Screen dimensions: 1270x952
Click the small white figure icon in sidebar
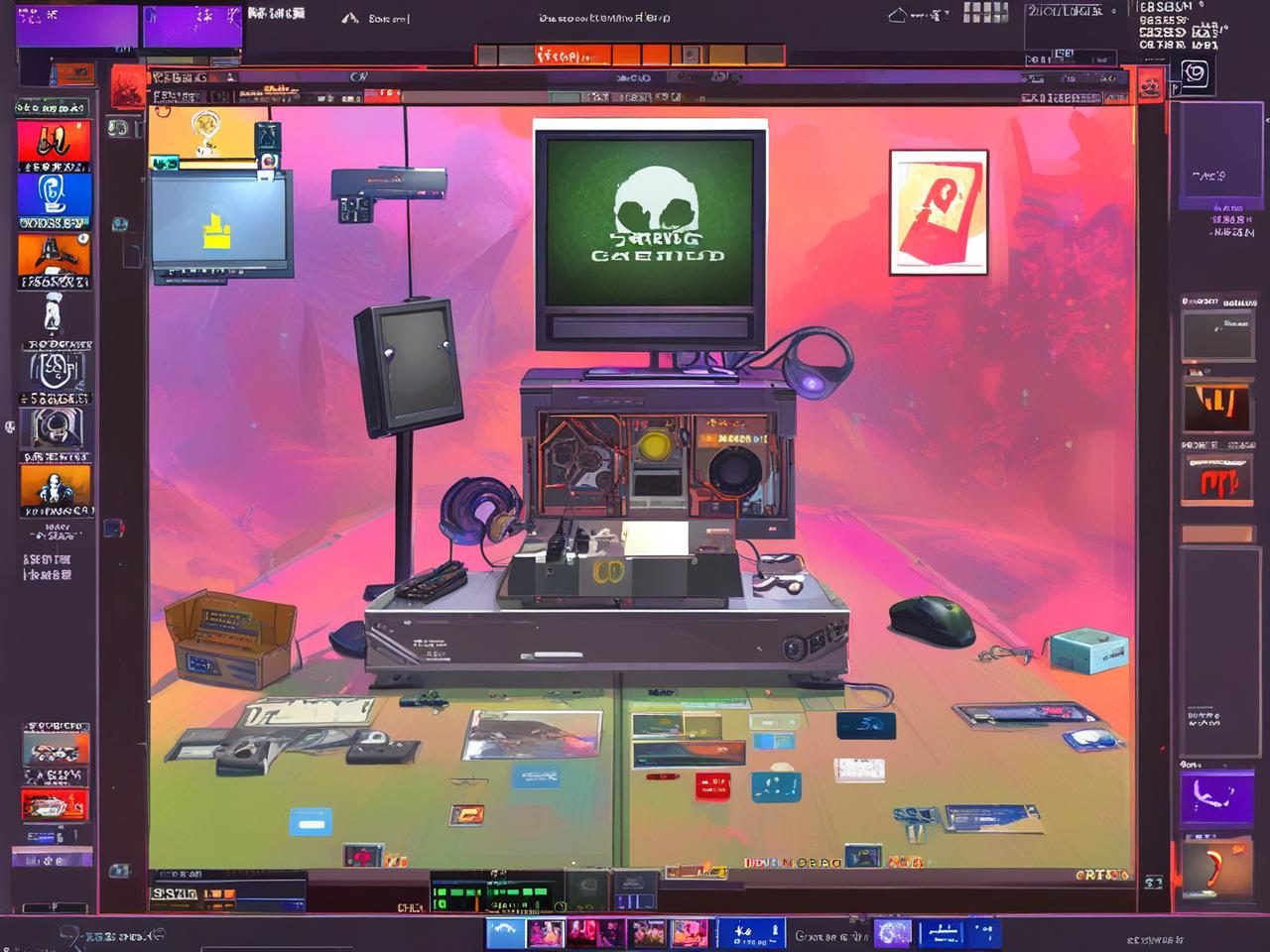[x=53, y=314]
